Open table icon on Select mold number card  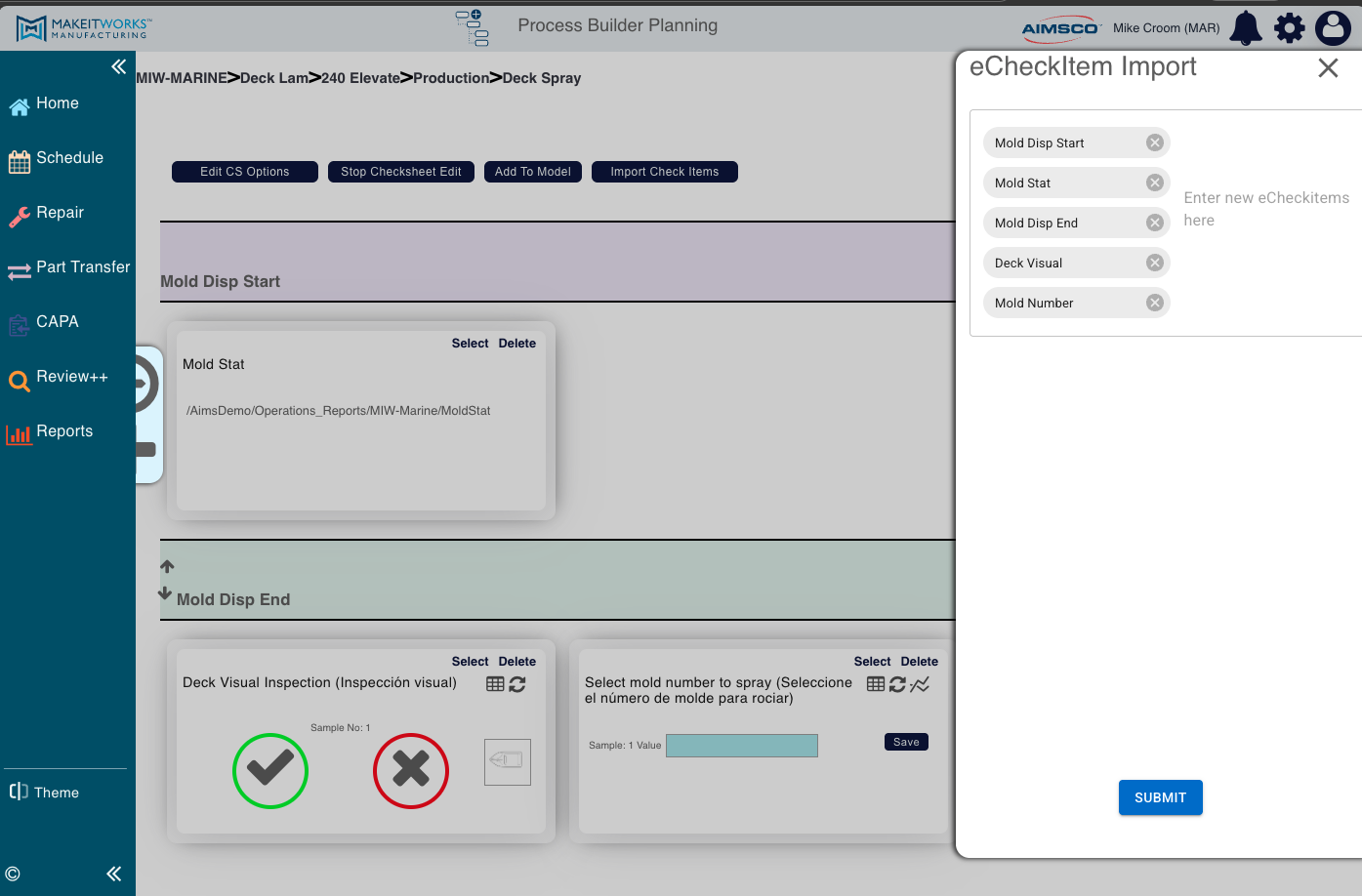pos(876,684)
